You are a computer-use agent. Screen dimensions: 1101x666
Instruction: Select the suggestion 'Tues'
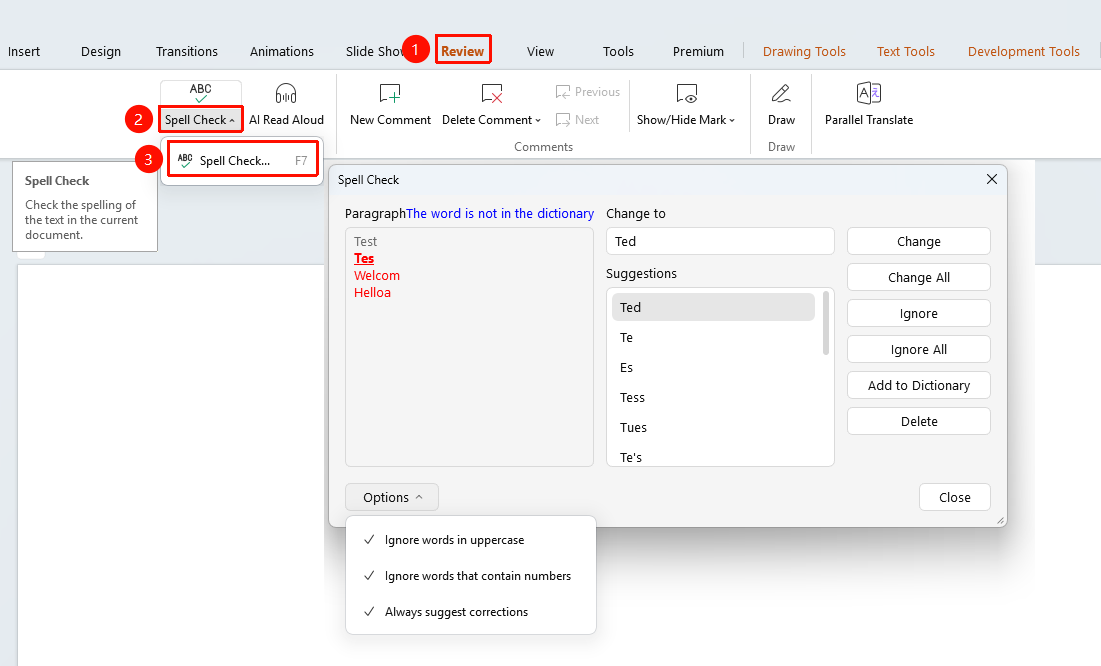(713, 428)
